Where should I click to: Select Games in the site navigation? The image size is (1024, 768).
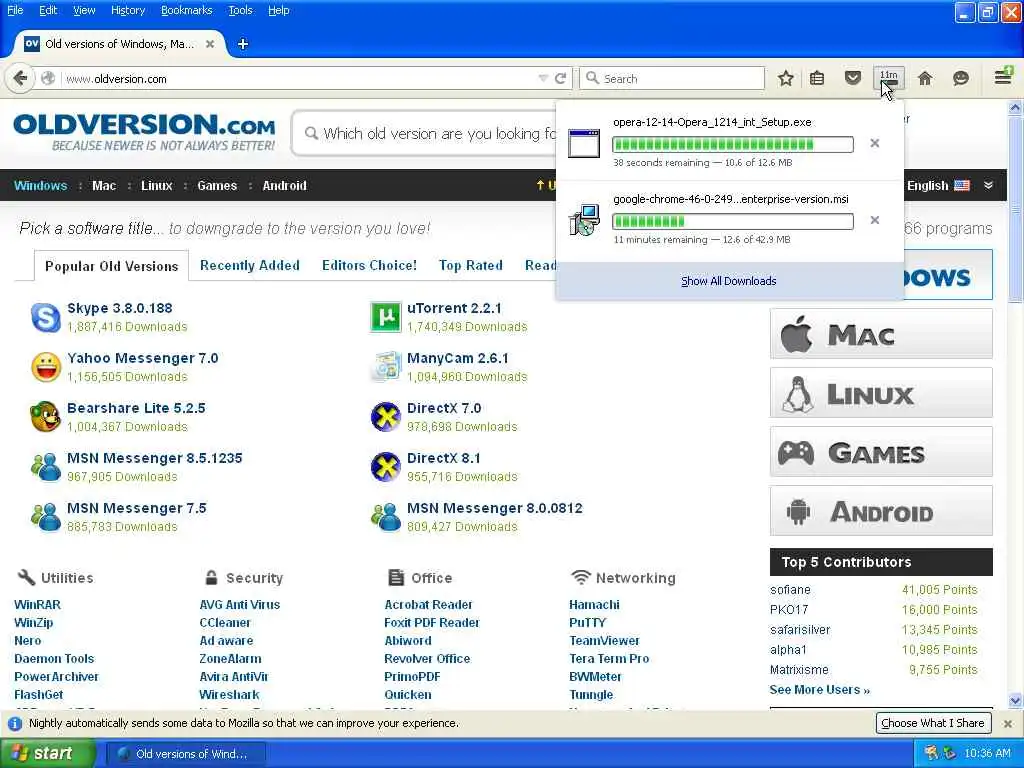(217, 185)
